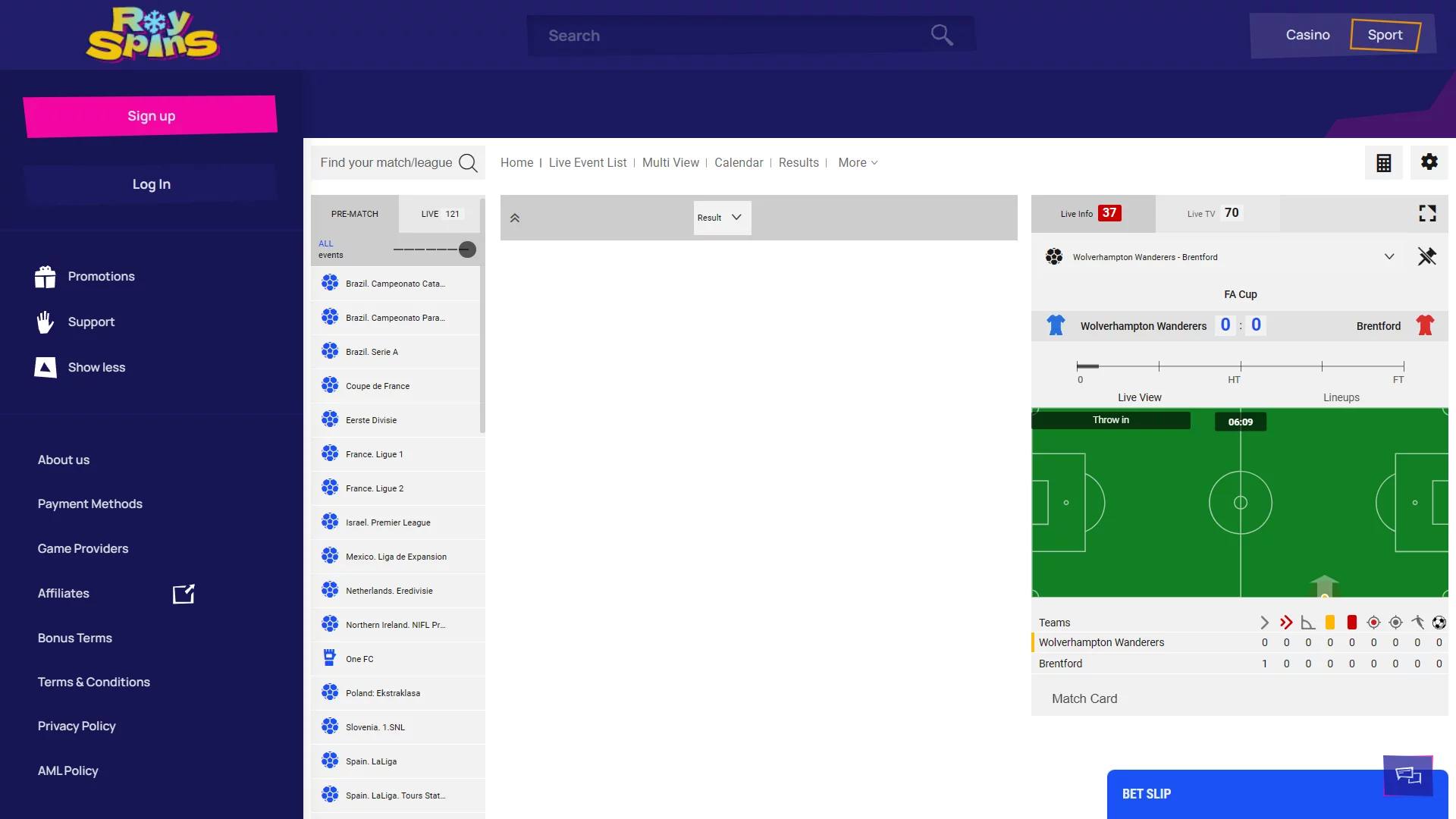The width and height of the screenshot is (1456, 819).
Task: Open the Multi View page
Action: (x=670, y=163)
